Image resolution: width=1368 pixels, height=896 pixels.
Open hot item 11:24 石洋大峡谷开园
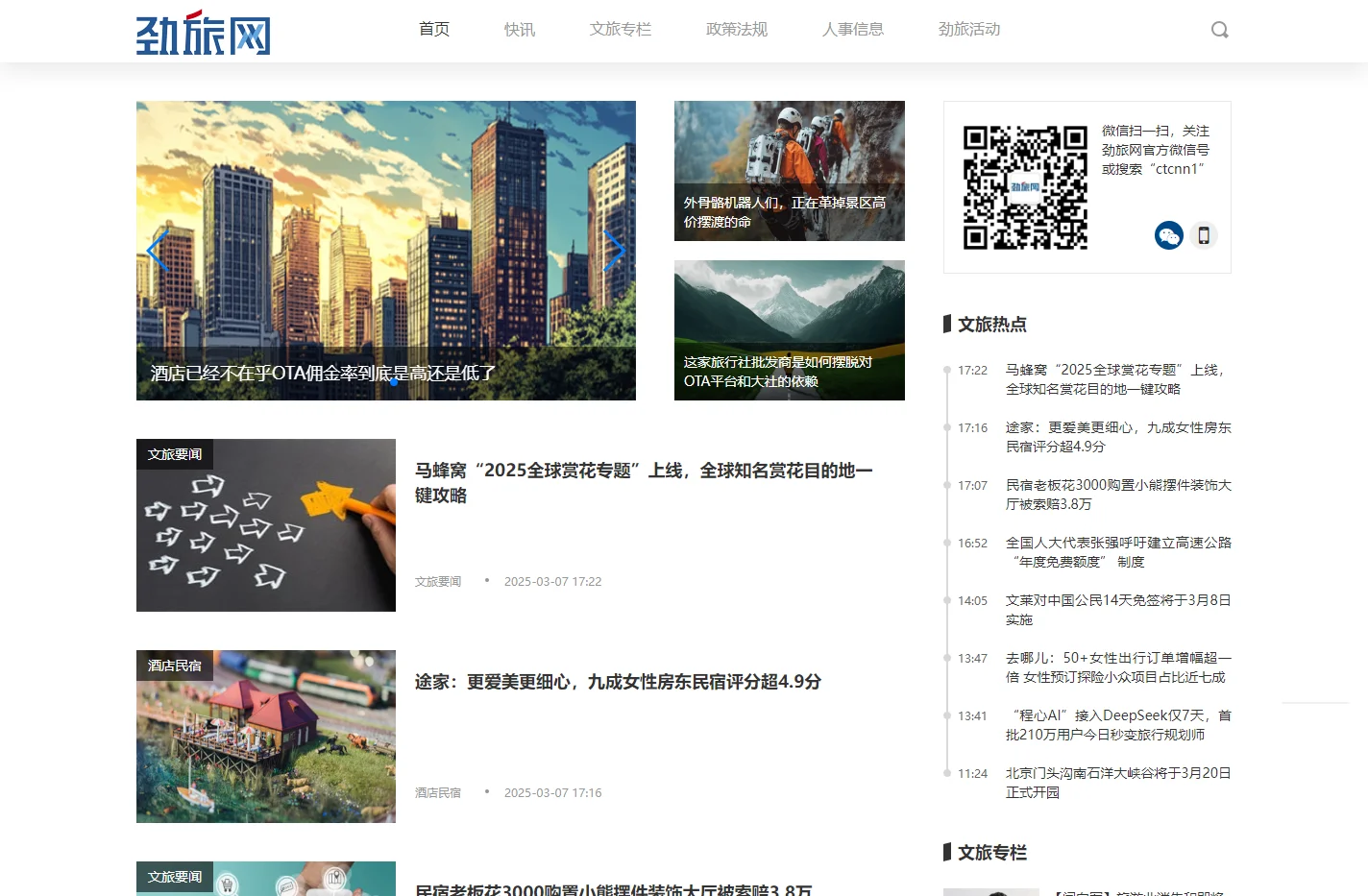[1118, 783]
